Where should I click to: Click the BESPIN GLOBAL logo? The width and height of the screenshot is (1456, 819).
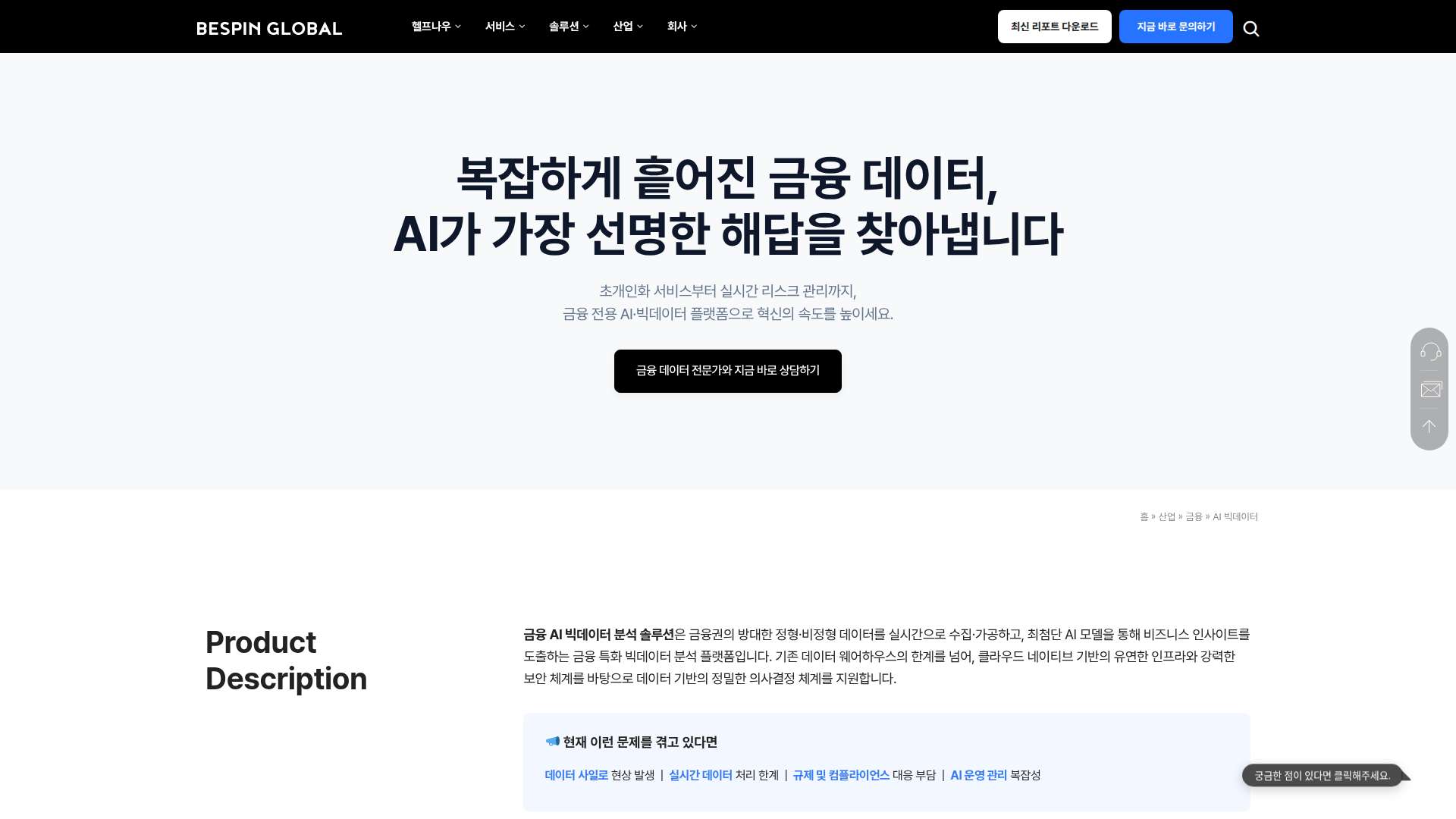point(269,29)
